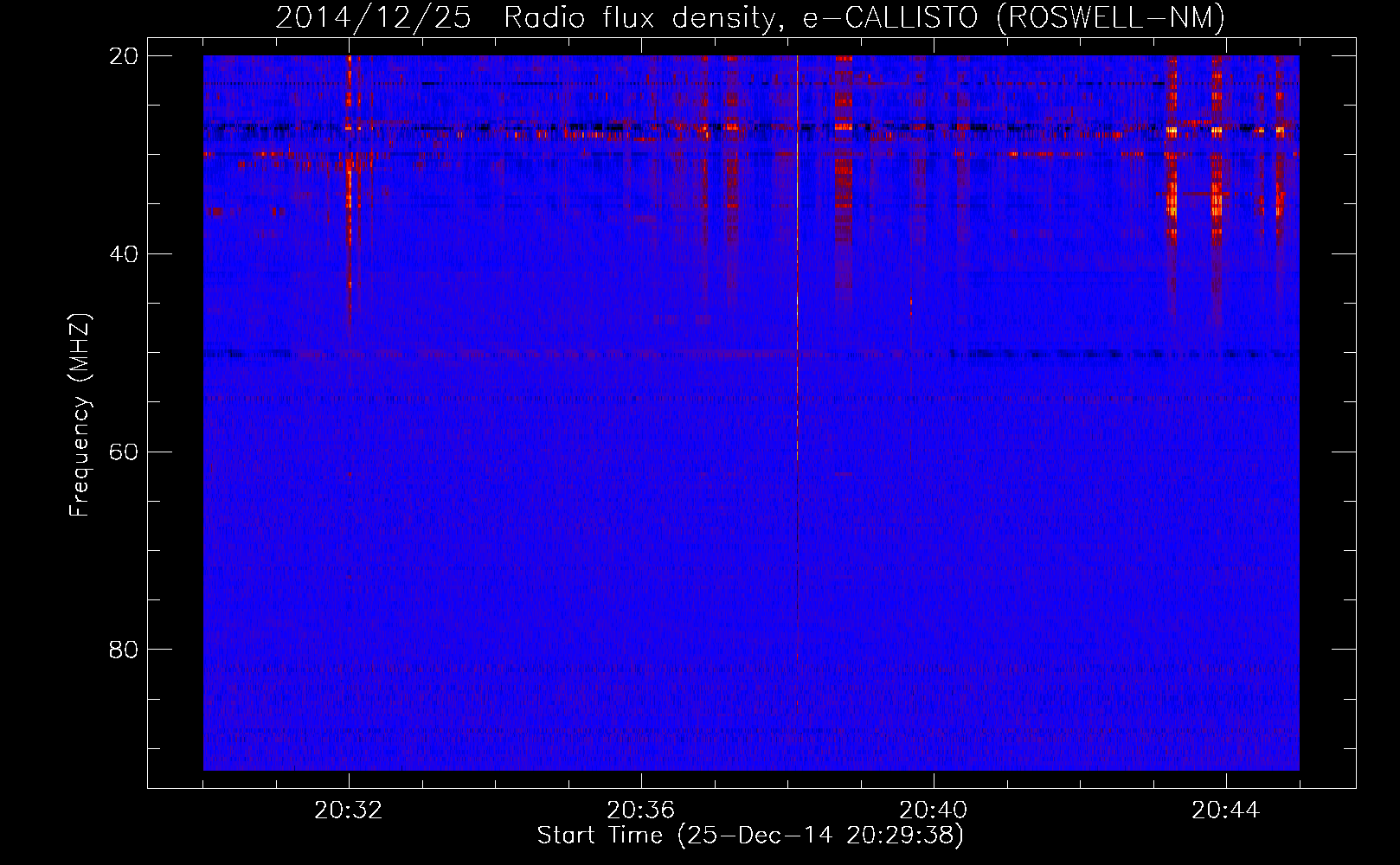Screen dimensions: 1400x865
Task: Click the 20:36 time tick label
Action: [x=641, y=811]
